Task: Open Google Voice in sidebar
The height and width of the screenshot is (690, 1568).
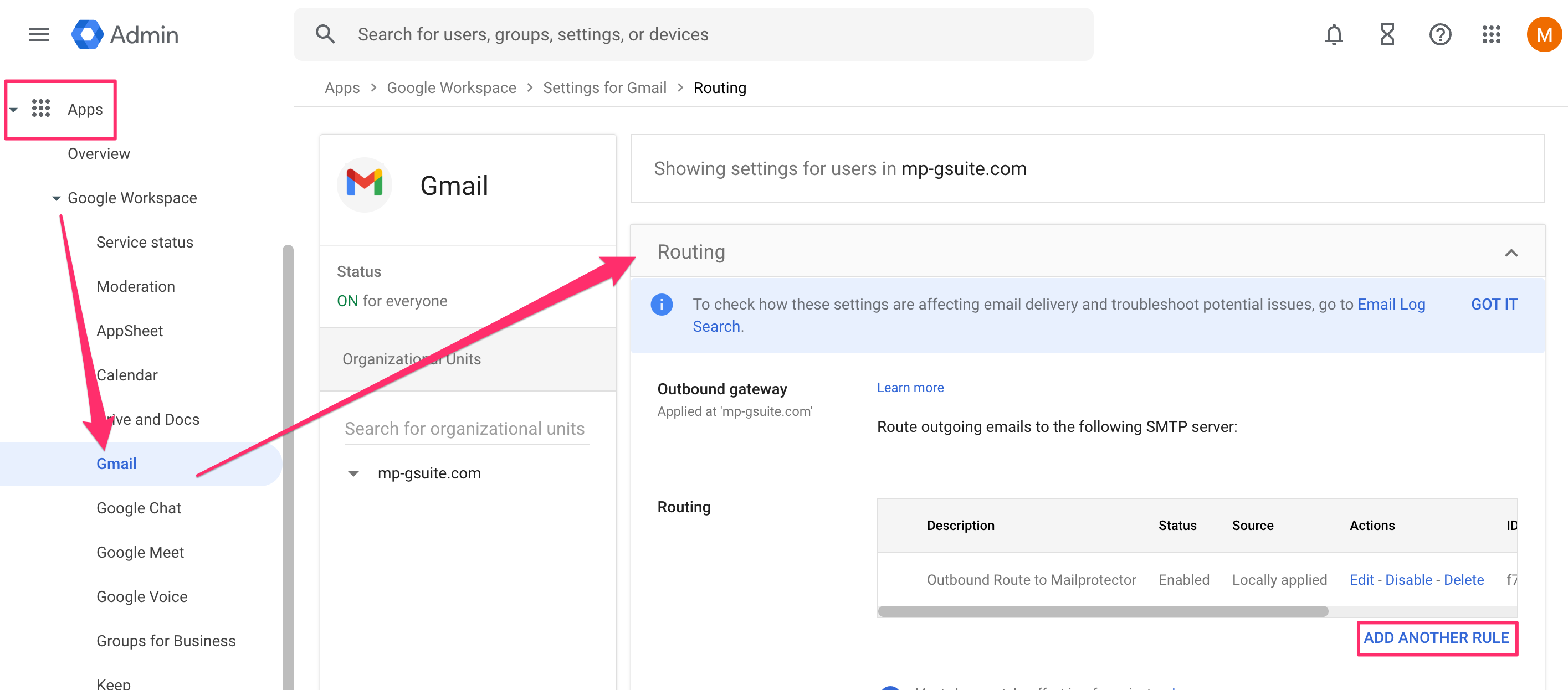Action: [x=142, y=597]
